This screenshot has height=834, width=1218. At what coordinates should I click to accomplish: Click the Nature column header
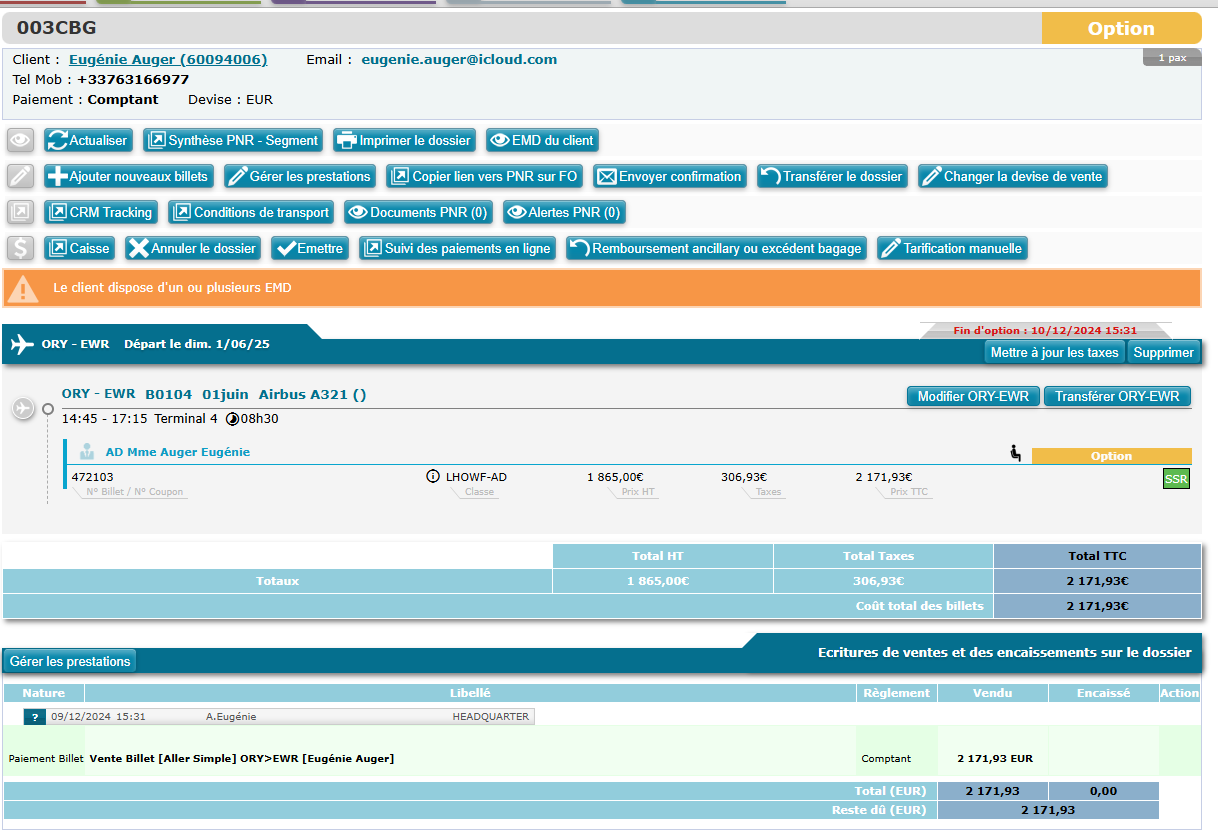tap(44, 693)
